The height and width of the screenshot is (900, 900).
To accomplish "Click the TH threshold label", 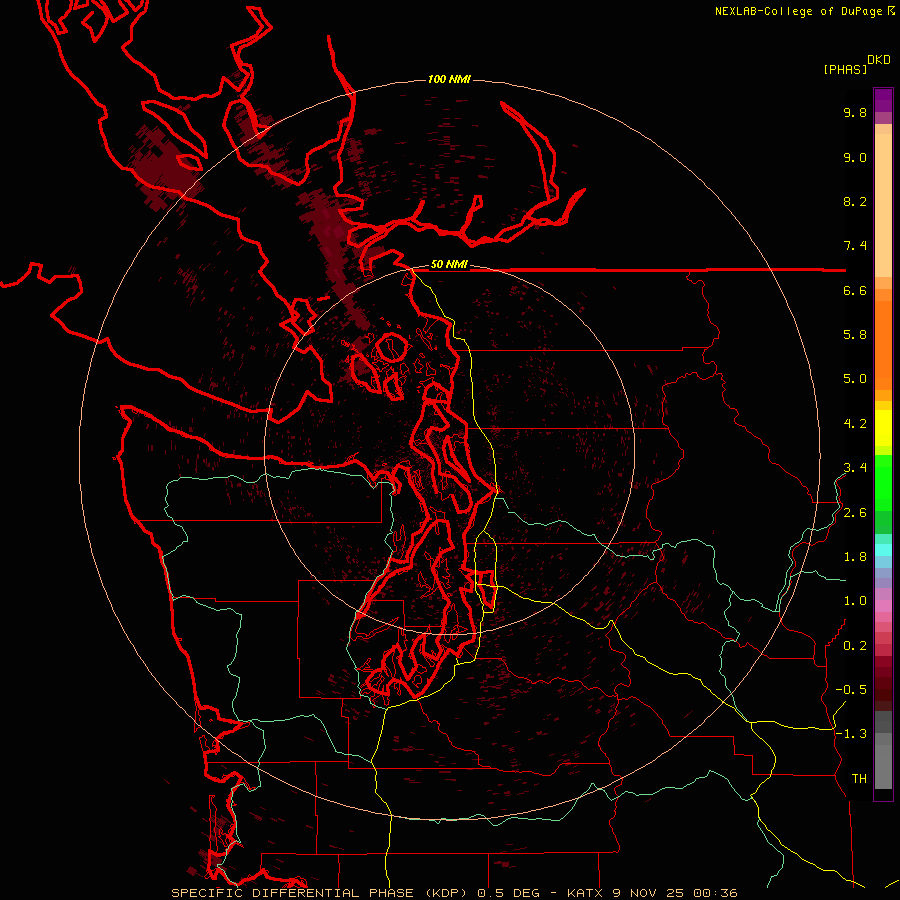I will click(x=859, y=779).
